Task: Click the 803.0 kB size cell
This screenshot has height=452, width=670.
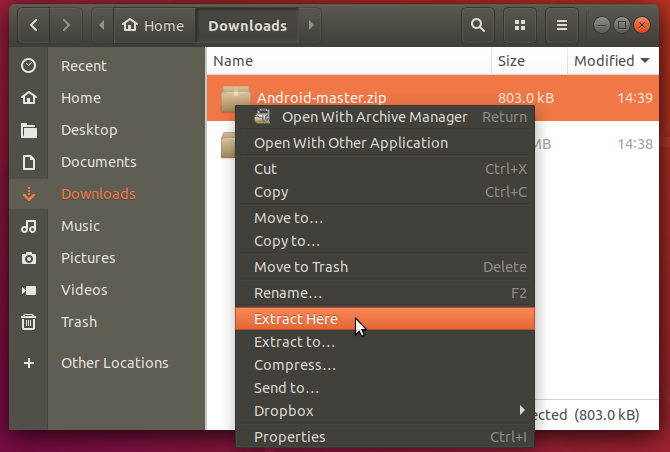Action: point(526,98)
